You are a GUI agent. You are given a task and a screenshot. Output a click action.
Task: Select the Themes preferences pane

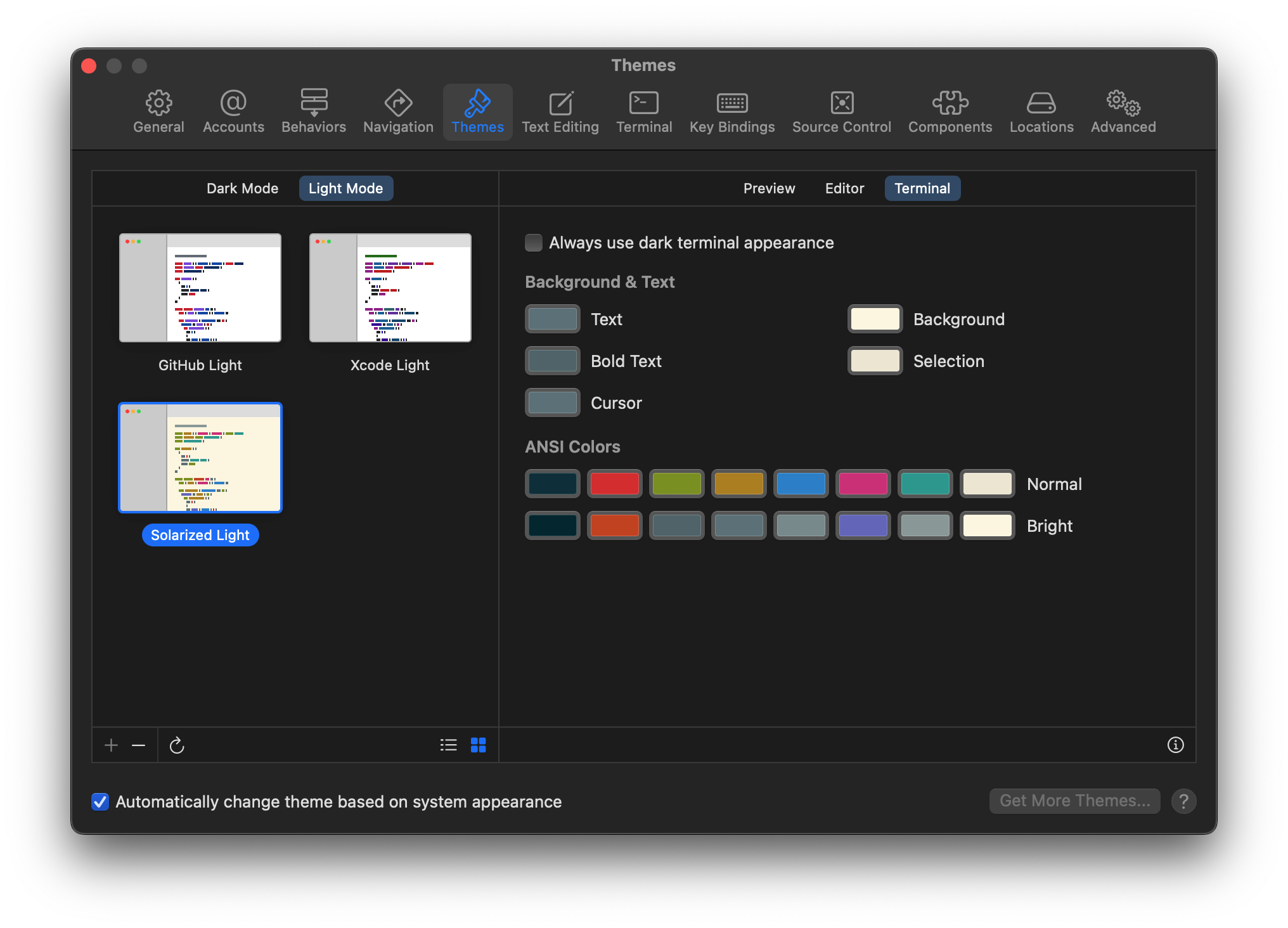(477, 112)
